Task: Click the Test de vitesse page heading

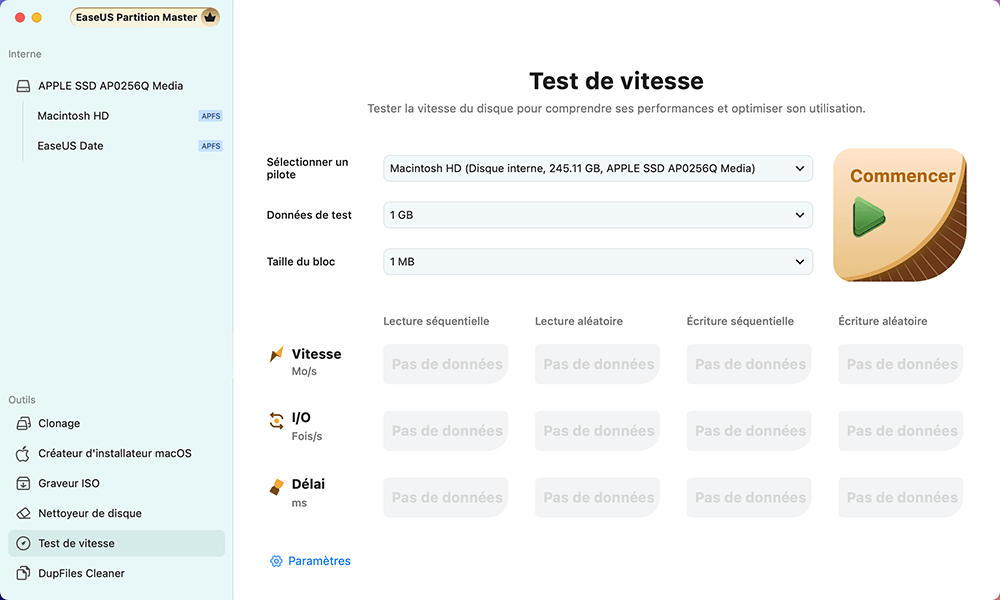Action: (x=616, y=81)
